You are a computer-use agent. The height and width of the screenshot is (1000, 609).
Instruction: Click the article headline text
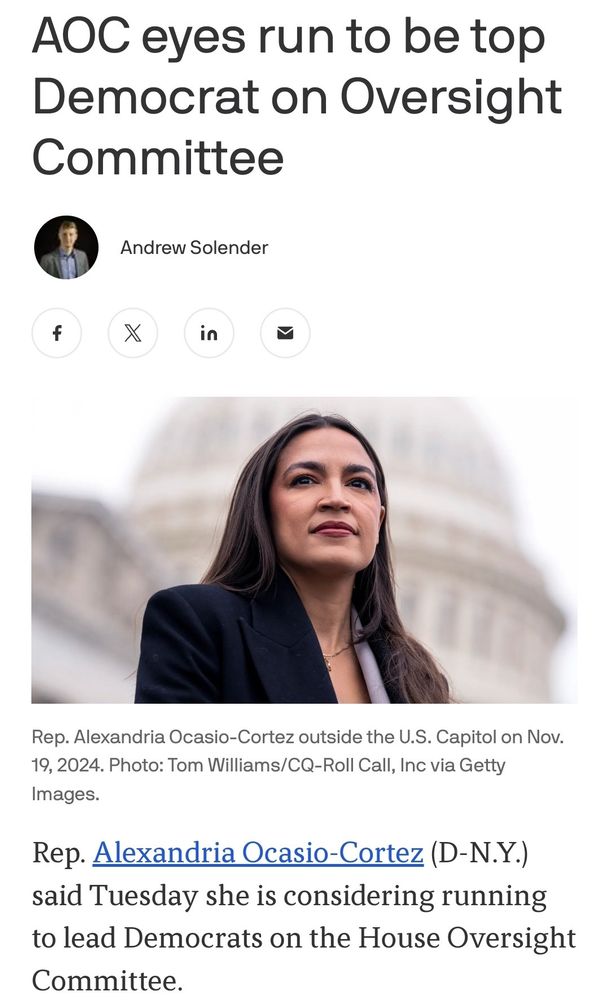(297, 97)
